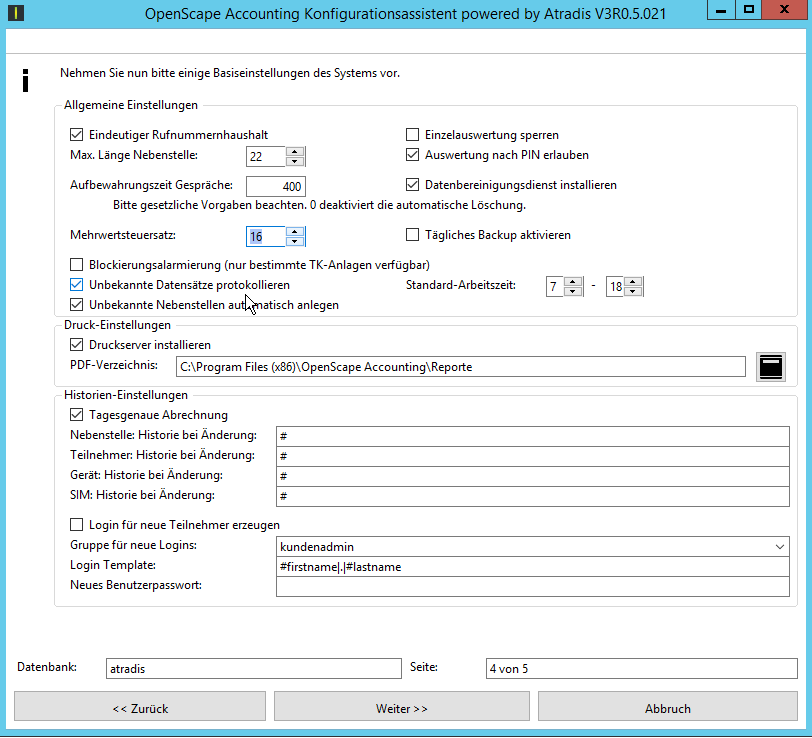812x738 pixels.
Task: Decrease Standard-Arbeitszeit start hour
Action: (x=573, y=291)
